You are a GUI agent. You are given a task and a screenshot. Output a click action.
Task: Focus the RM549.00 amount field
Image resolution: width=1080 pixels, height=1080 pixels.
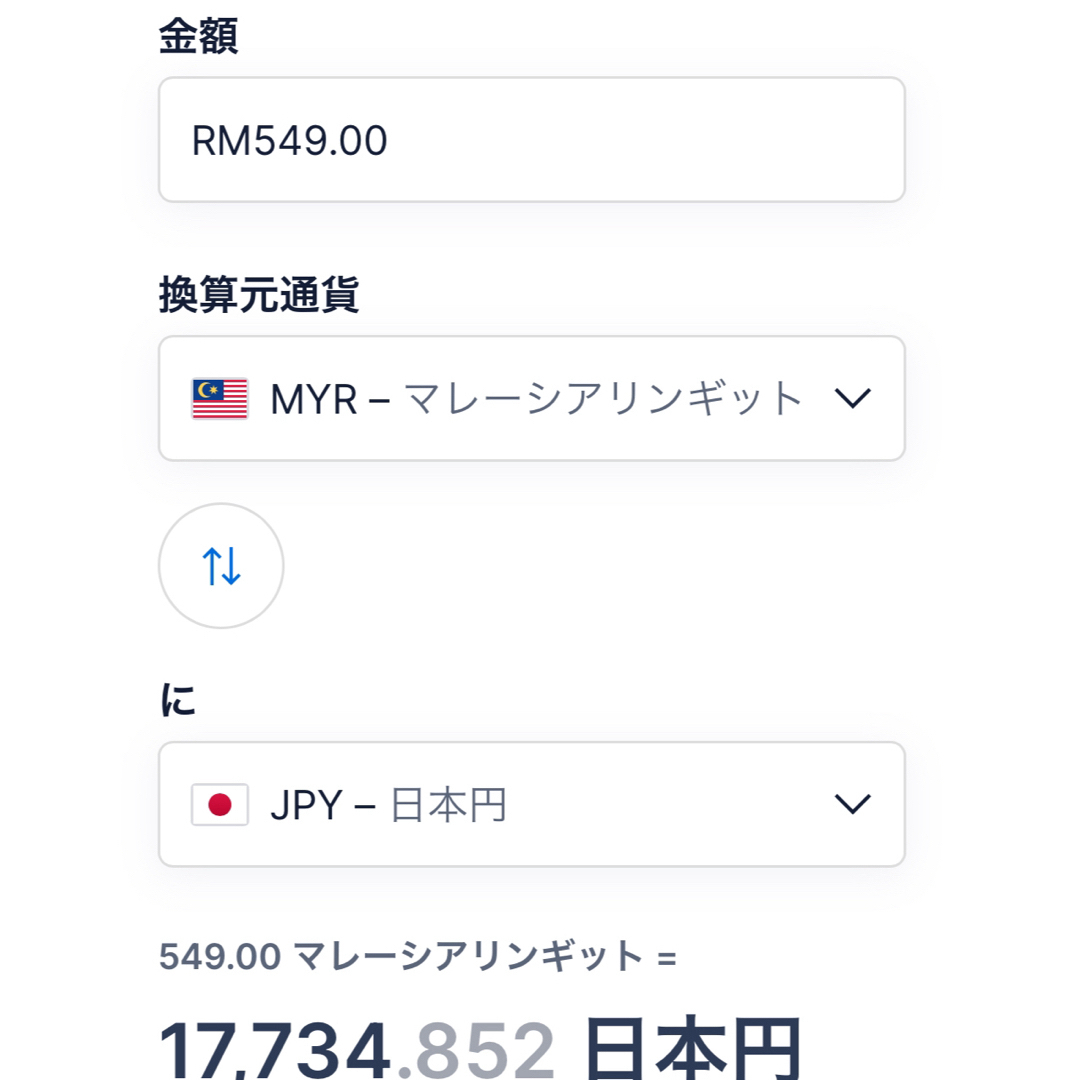point(532,140)
